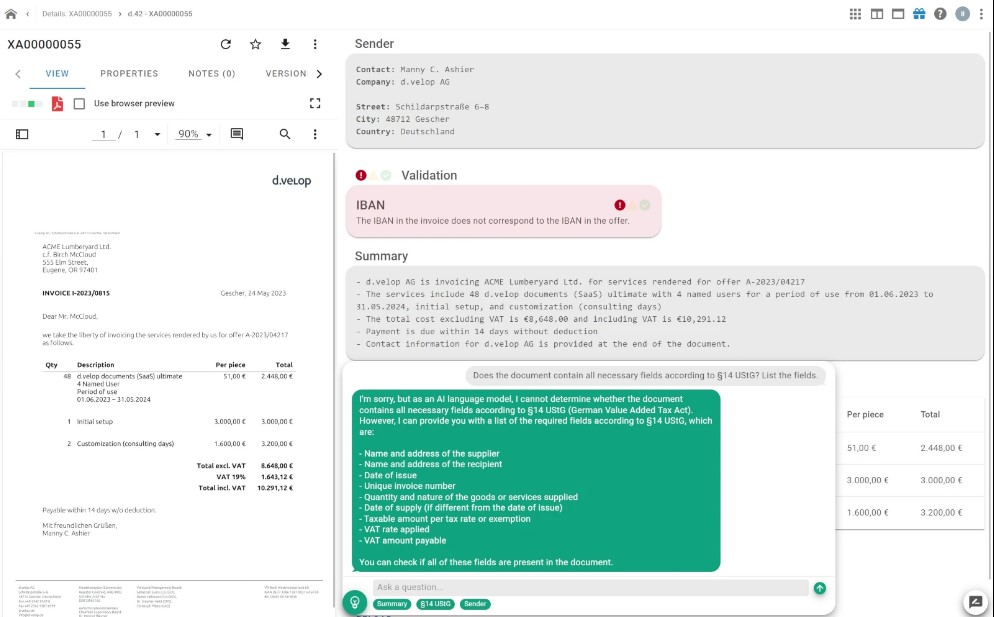
Task: Click the Summary section heading
Action: [381, 256]
